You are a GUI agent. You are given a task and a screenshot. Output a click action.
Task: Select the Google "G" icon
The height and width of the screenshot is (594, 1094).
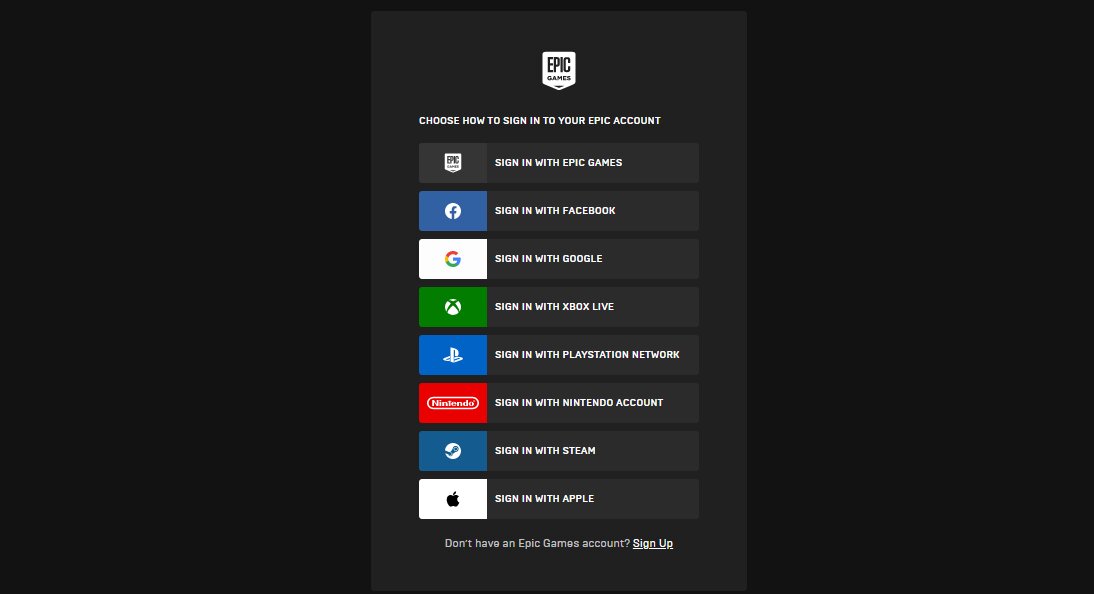click(452, 258)
